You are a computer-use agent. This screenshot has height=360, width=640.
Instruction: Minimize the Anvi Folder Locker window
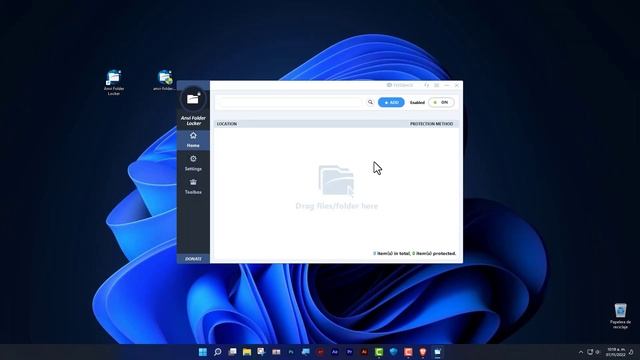447,85
